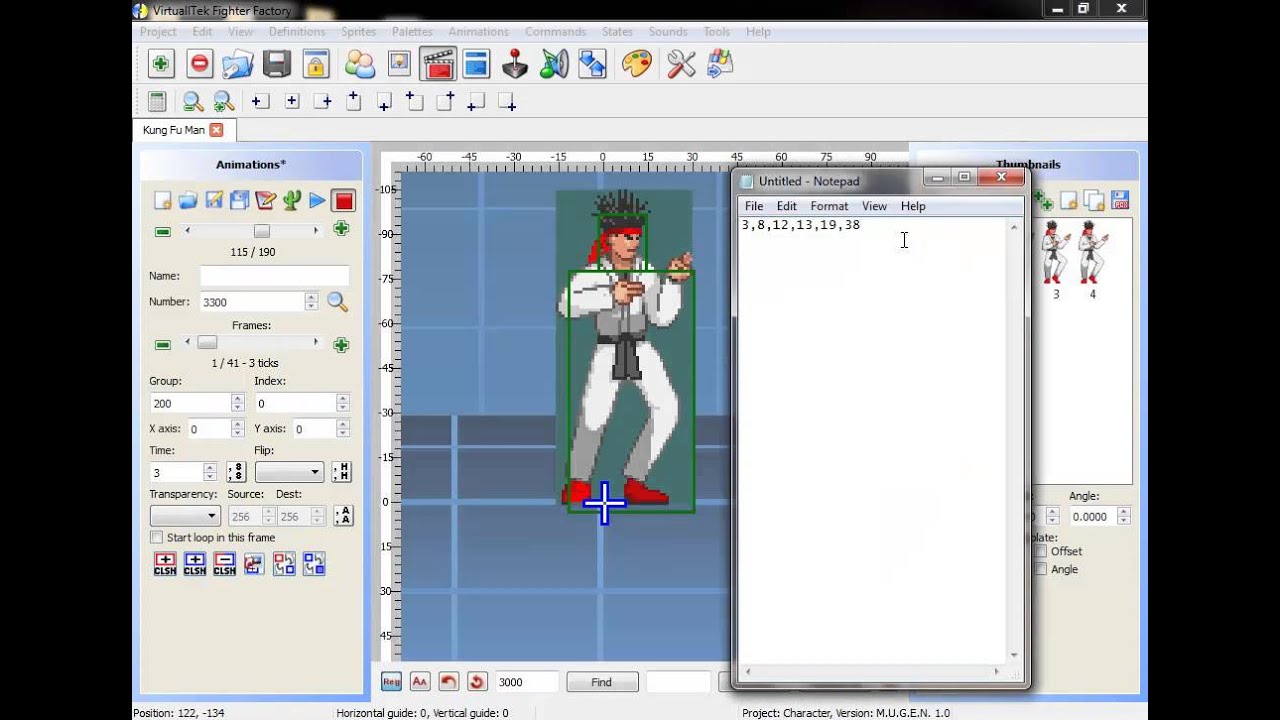Remove animation with green minus button

pos(163,231)
